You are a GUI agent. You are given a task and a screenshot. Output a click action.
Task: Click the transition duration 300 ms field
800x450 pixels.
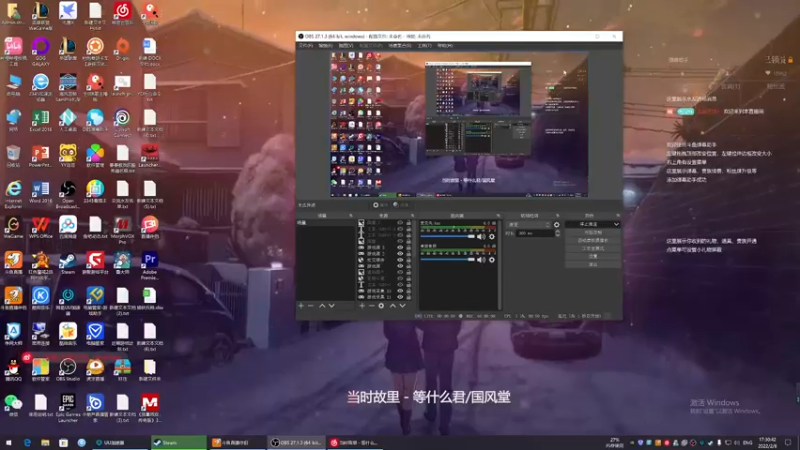[535, 233]
